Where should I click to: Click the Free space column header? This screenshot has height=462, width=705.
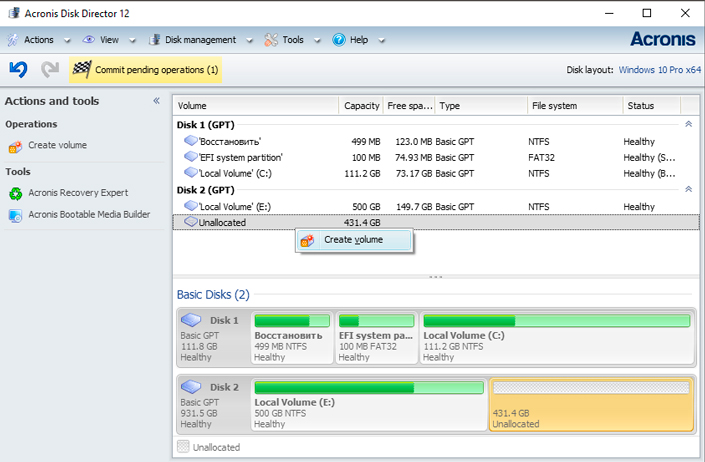pyautogui.click(x=409, y=106)
